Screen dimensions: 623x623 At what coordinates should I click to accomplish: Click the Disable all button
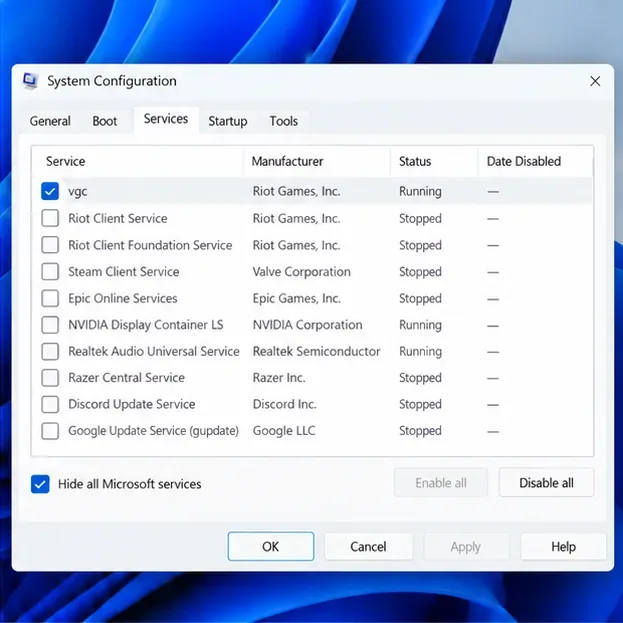coord(546,483)
